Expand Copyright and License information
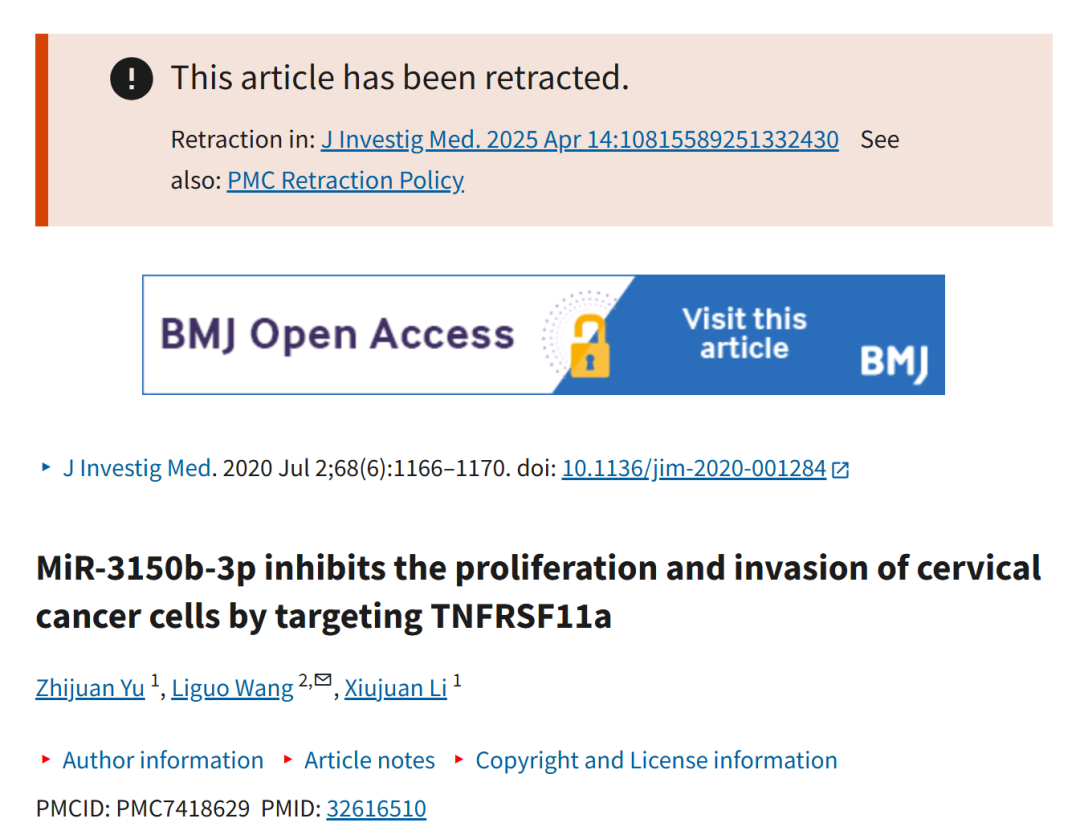 tap(656, 760)
